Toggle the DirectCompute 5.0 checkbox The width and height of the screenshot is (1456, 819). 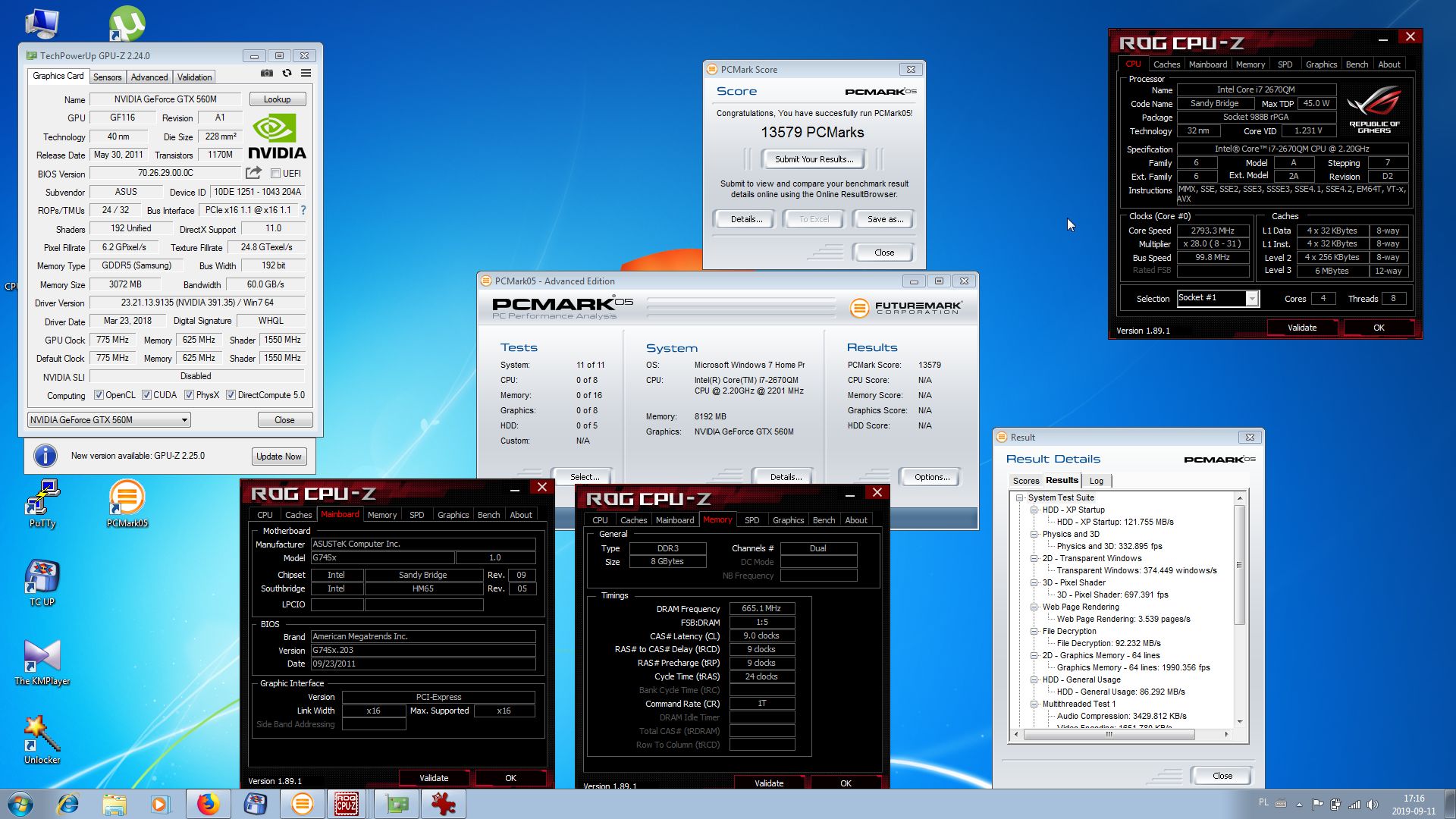231,395
